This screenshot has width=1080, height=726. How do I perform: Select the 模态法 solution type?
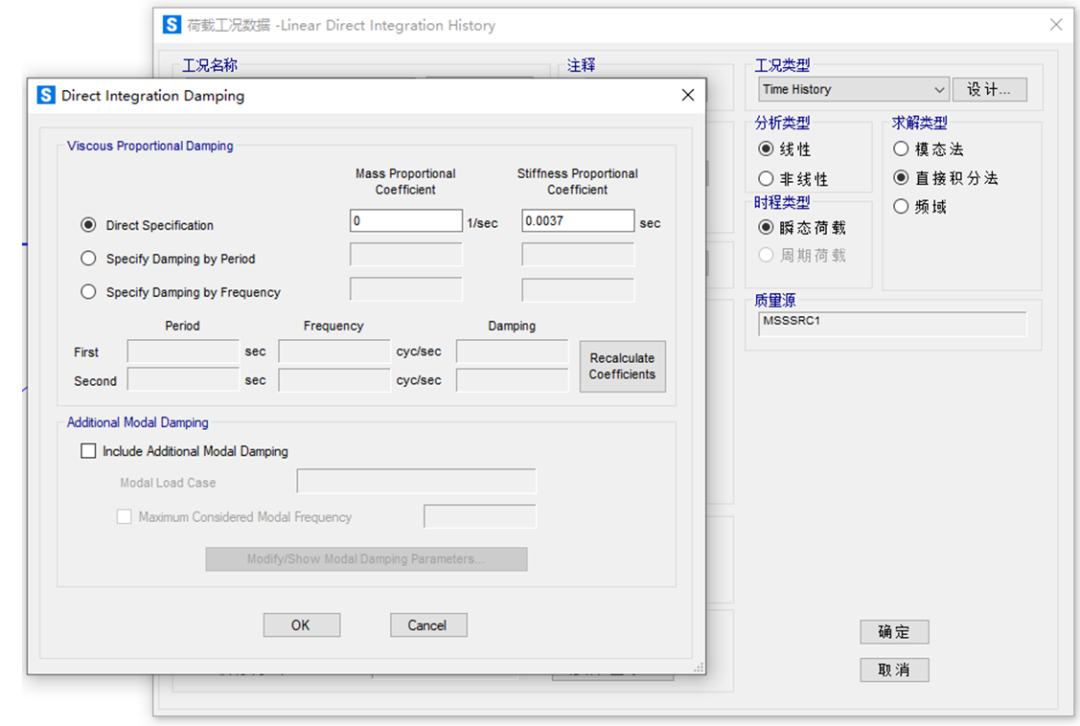[900, 149]
